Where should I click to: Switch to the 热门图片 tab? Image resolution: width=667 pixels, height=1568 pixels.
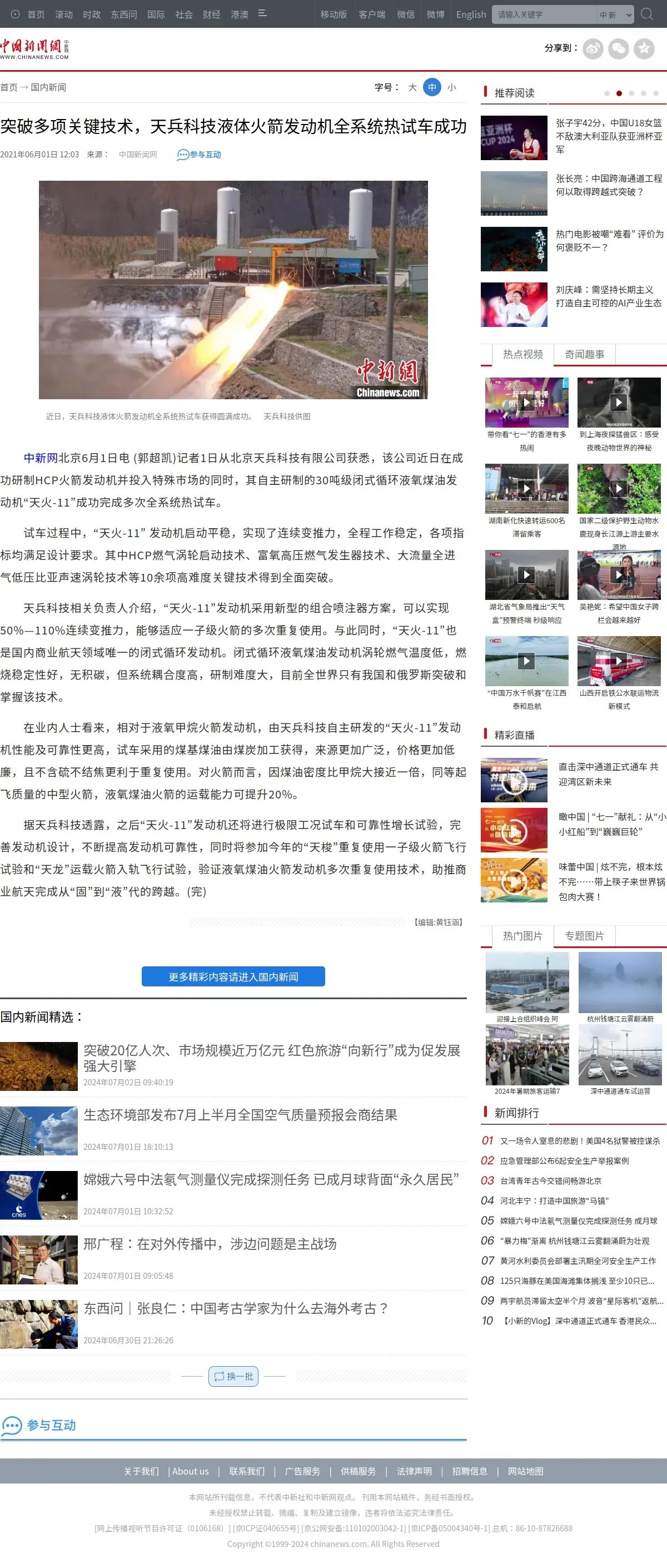523,936
